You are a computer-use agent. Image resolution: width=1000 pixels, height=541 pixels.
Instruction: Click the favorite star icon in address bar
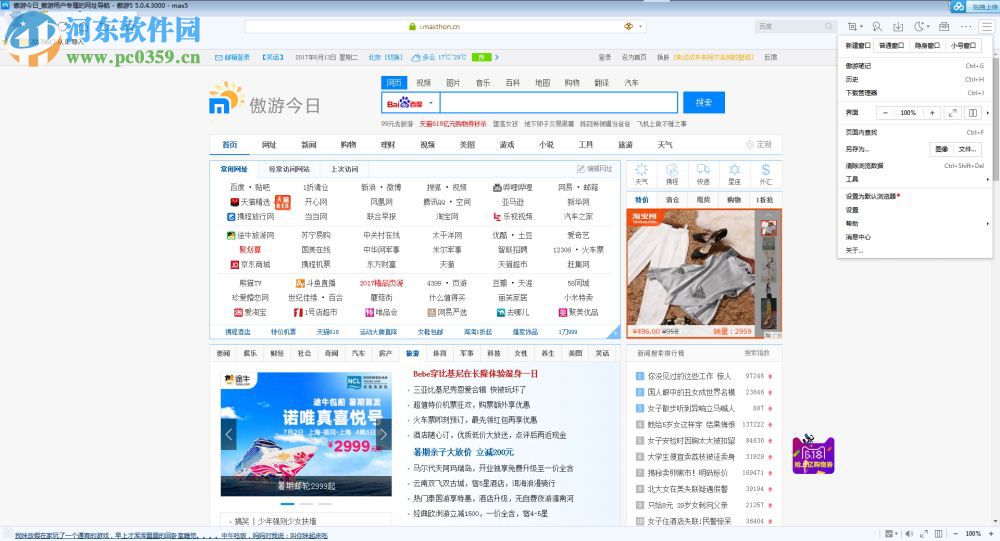click(x=628, y=26)
